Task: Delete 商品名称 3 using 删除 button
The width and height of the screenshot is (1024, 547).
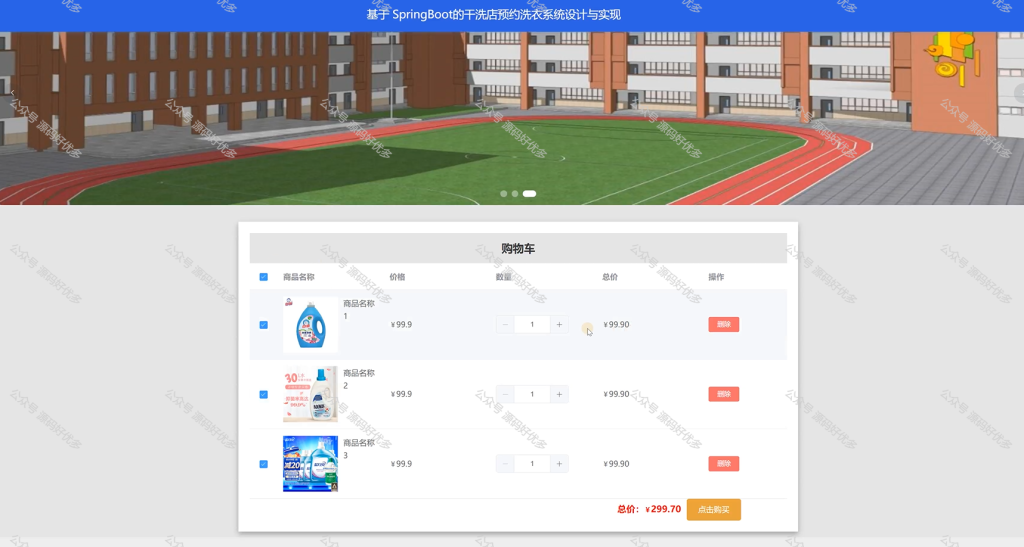Action: [x=724, y=464]
